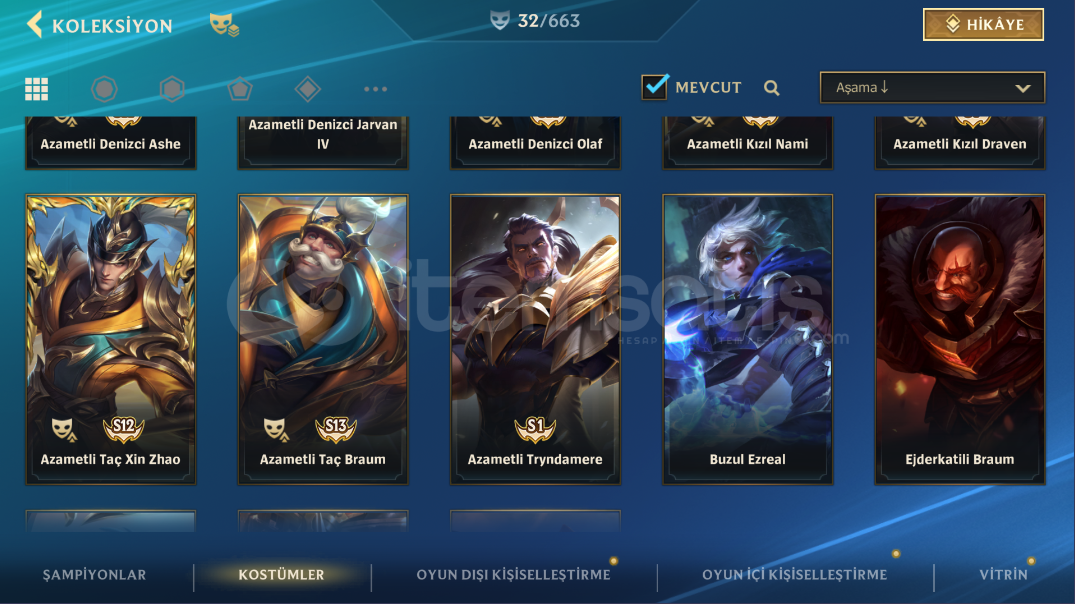The image size is (1075, 604).
Task: Open the Aşama sort dropdown
Action: coord(932,87)
